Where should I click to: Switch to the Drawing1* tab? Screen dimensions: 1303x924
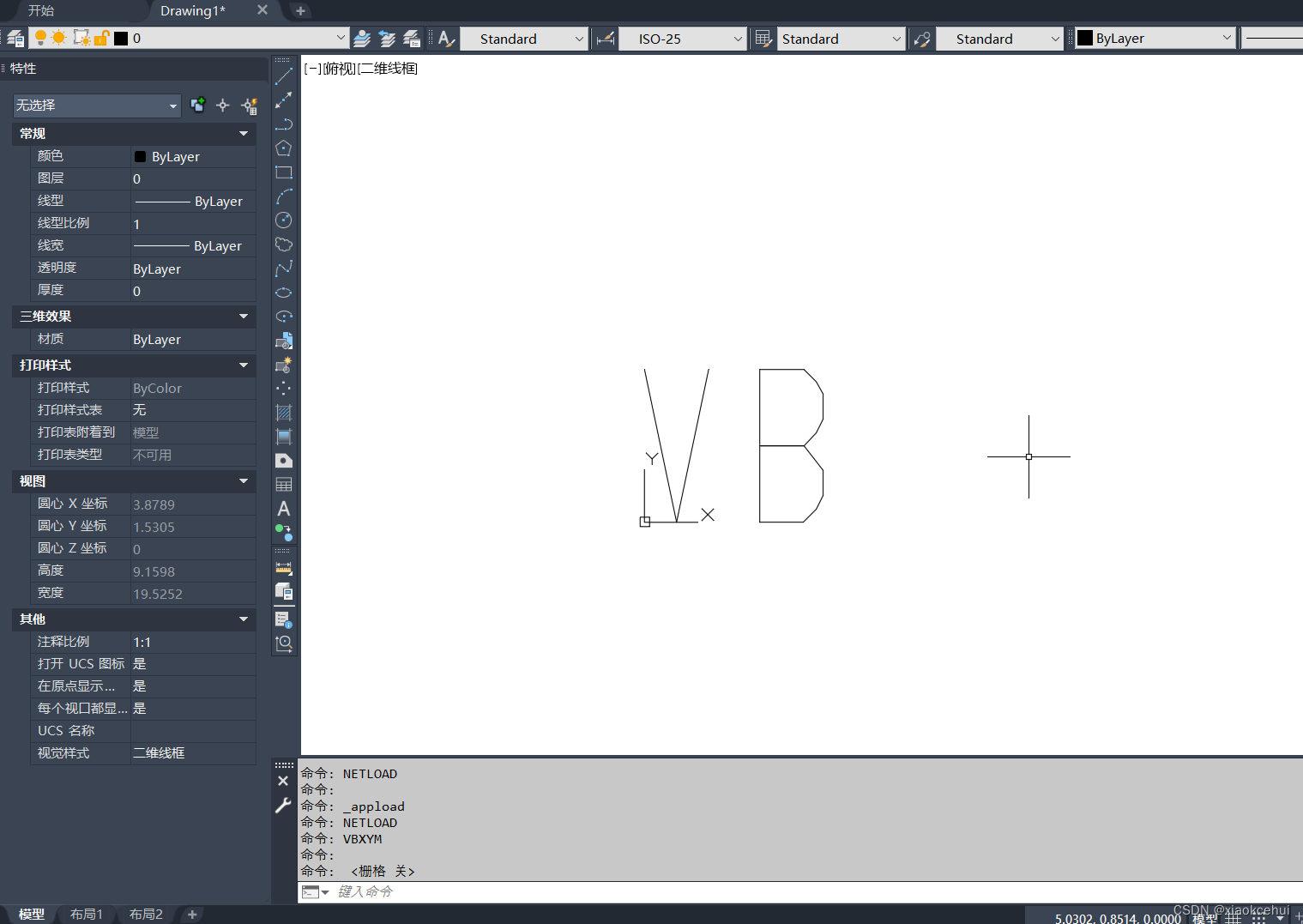pos(193,10)
